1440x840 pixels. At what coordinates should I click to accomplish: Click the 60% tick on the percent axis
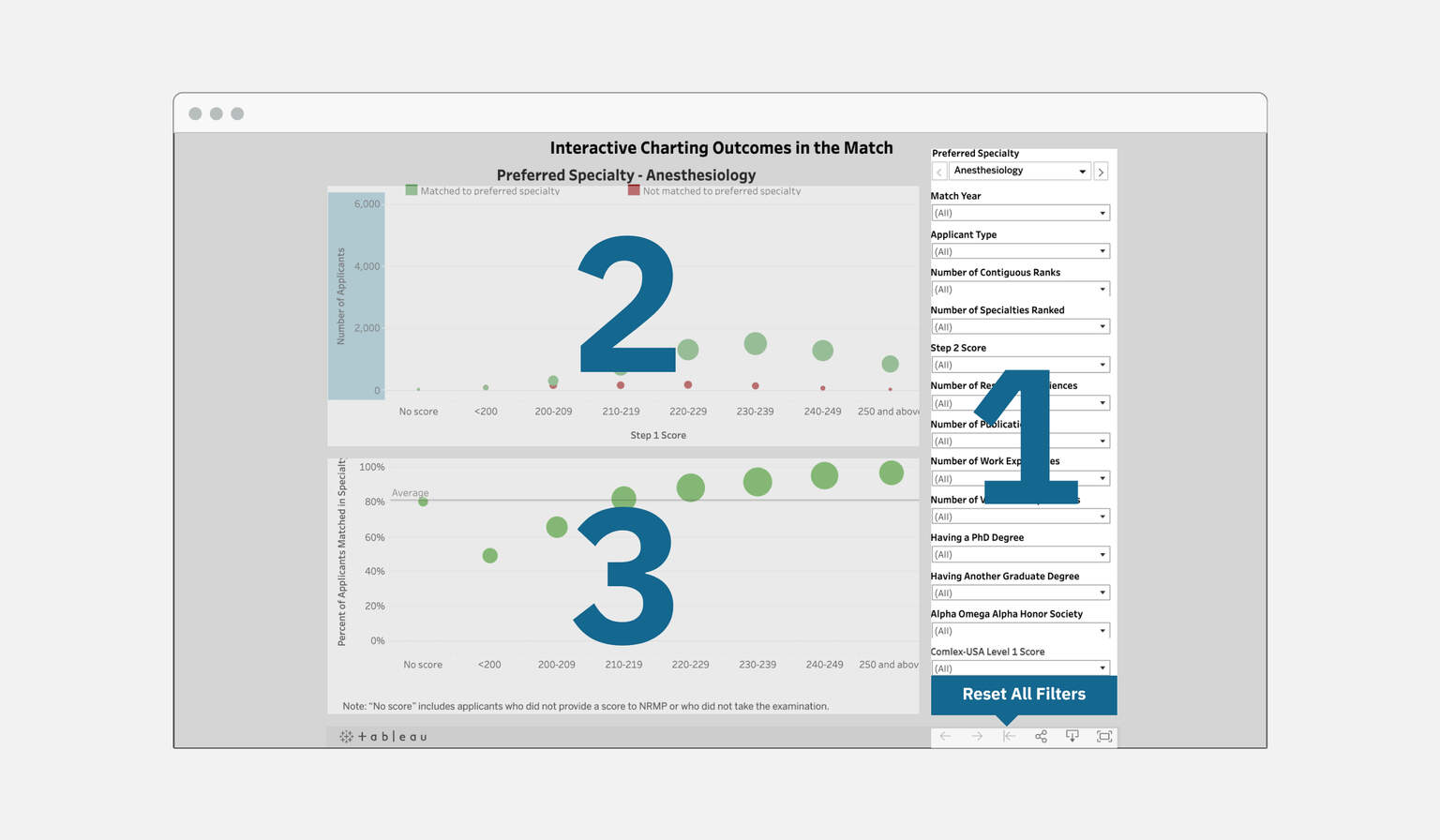point(375,537)
